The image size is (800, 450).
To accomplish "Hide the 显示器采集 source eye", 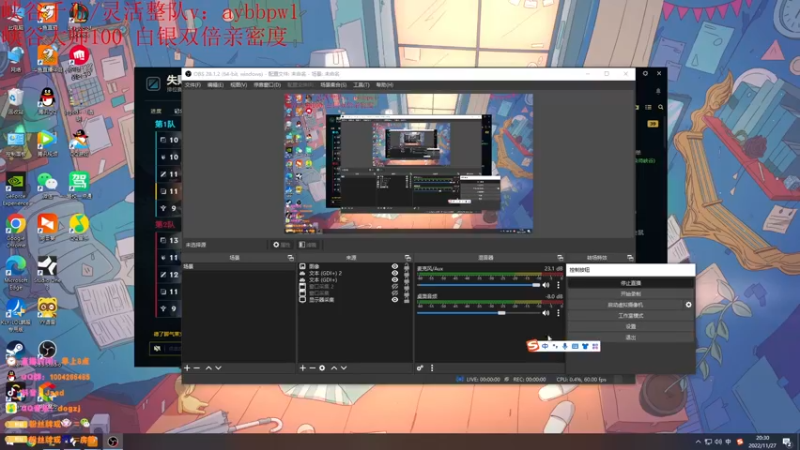I will tap(394, 300).
